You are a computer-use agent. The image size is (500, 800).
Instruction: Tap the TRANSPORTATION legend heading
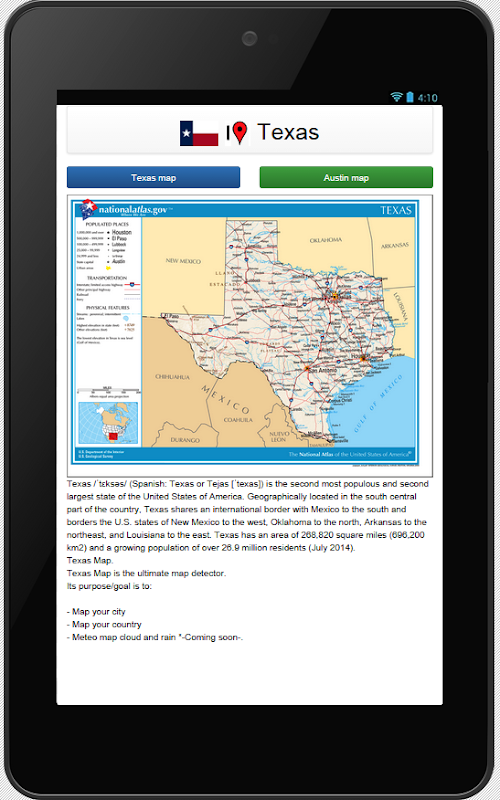coord(107,278)
